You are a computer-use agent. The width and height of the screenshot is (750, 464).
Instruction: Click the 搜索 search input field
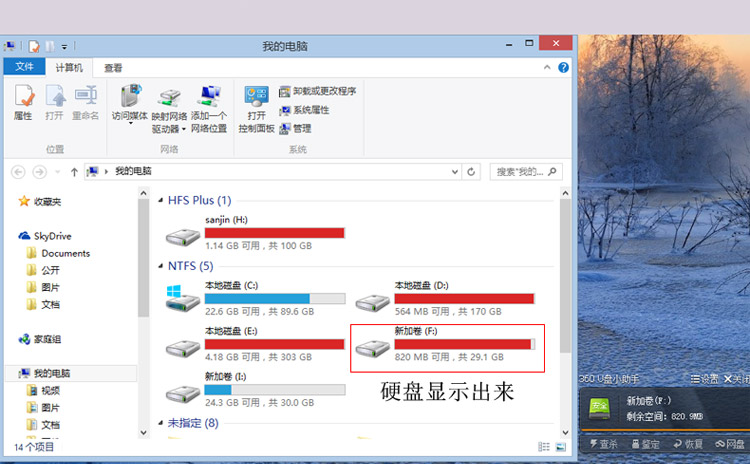pos(526,171)
